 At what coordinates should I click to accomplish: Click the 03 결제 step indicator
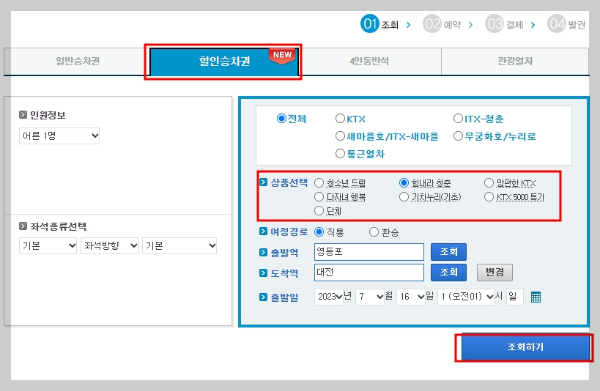(504, 24)
